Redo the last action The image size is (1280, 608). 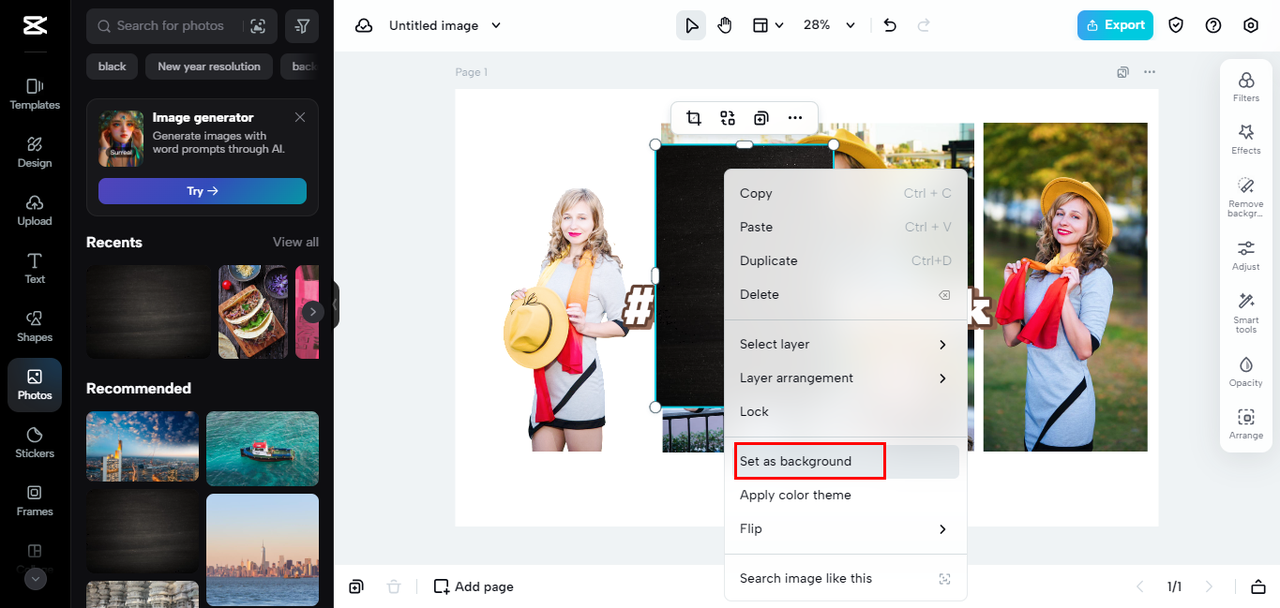click(924, 26)
